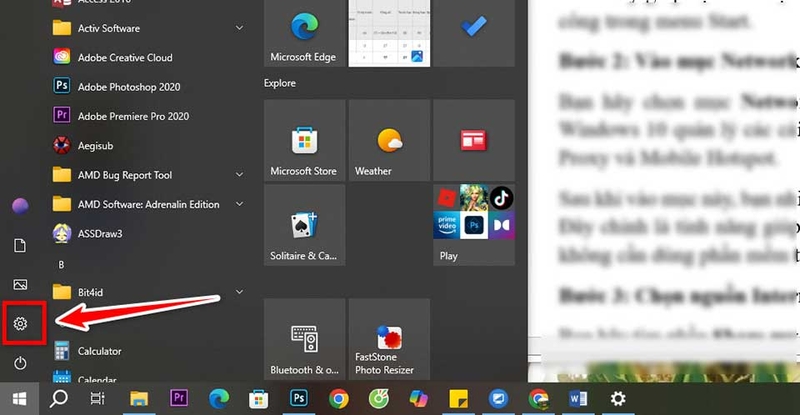Open taskbar Search magnifier
Viewport: 800px width, 415px height.
59,399
